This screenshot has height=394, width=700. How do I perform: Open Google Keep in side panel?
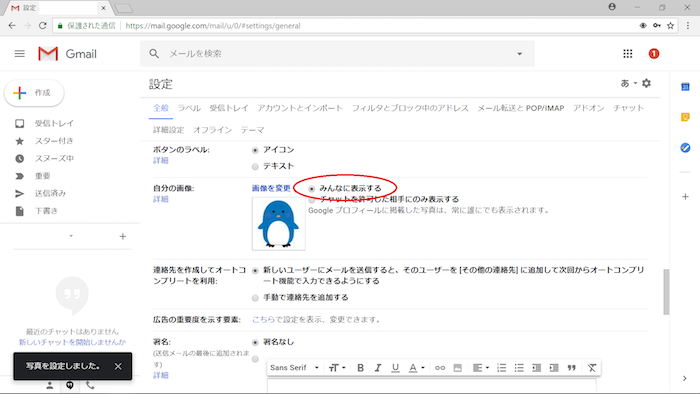[x=685, y=117]
